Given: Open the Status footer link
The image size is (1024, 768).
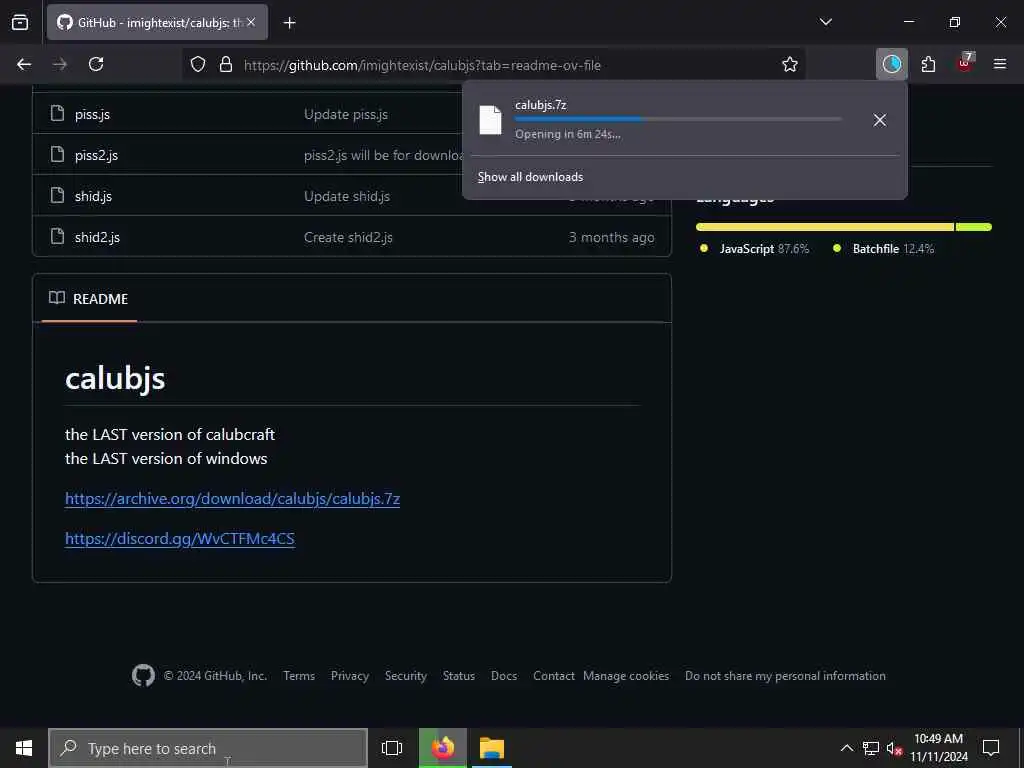Looking at the screenshot, I should (458, 676).
